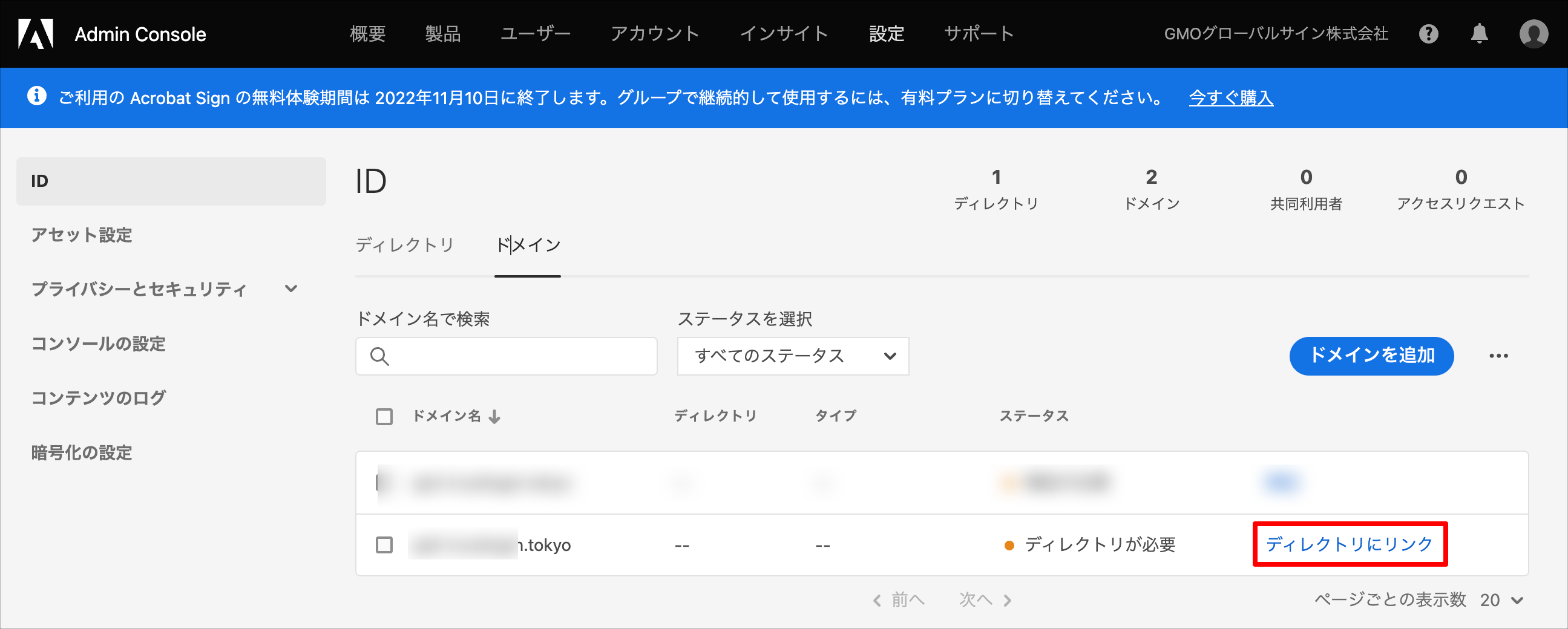Switch to the ディレクトリ tab
The width and height of the screenshot is (1568, 629).
(x=405, y=245)
